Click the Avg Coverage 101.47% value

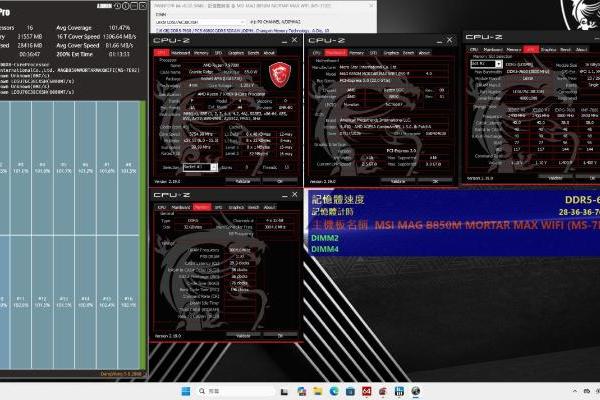coord(119,28)
